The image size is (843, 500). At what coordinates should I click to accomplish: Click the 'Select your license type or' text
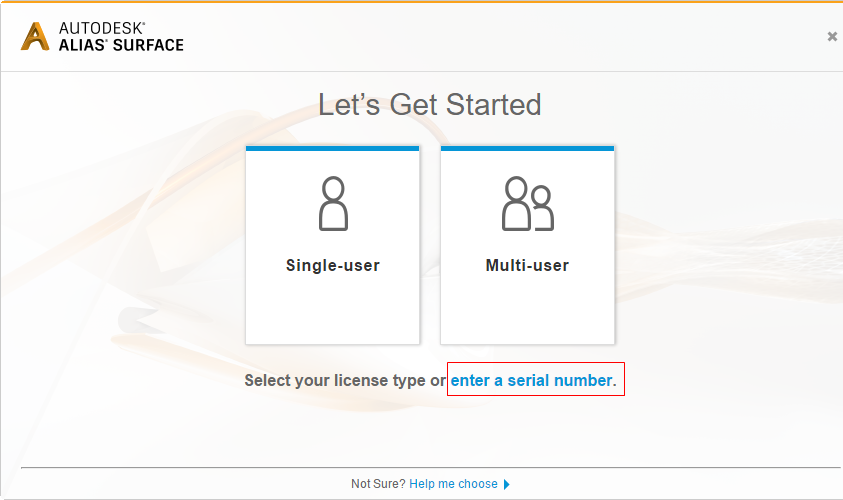(345, 381)
